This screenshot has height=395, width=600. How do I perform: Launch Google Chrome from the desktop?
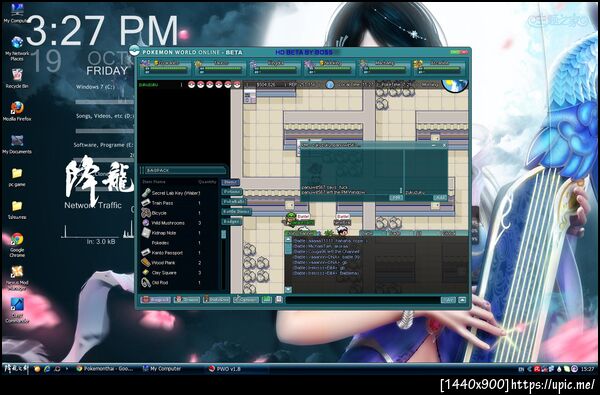[x=17, y=245]
